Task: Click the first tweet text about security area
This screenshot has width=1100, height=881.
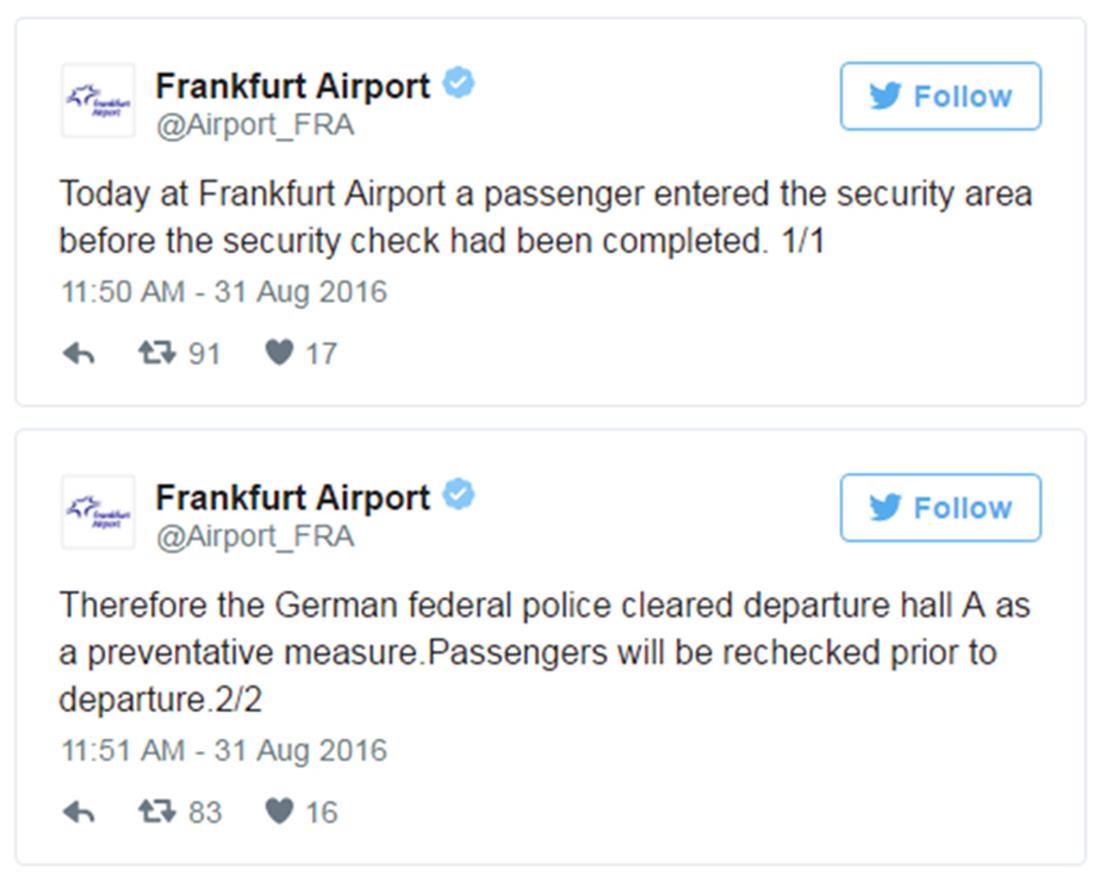Action: click(x=544, y=217)
